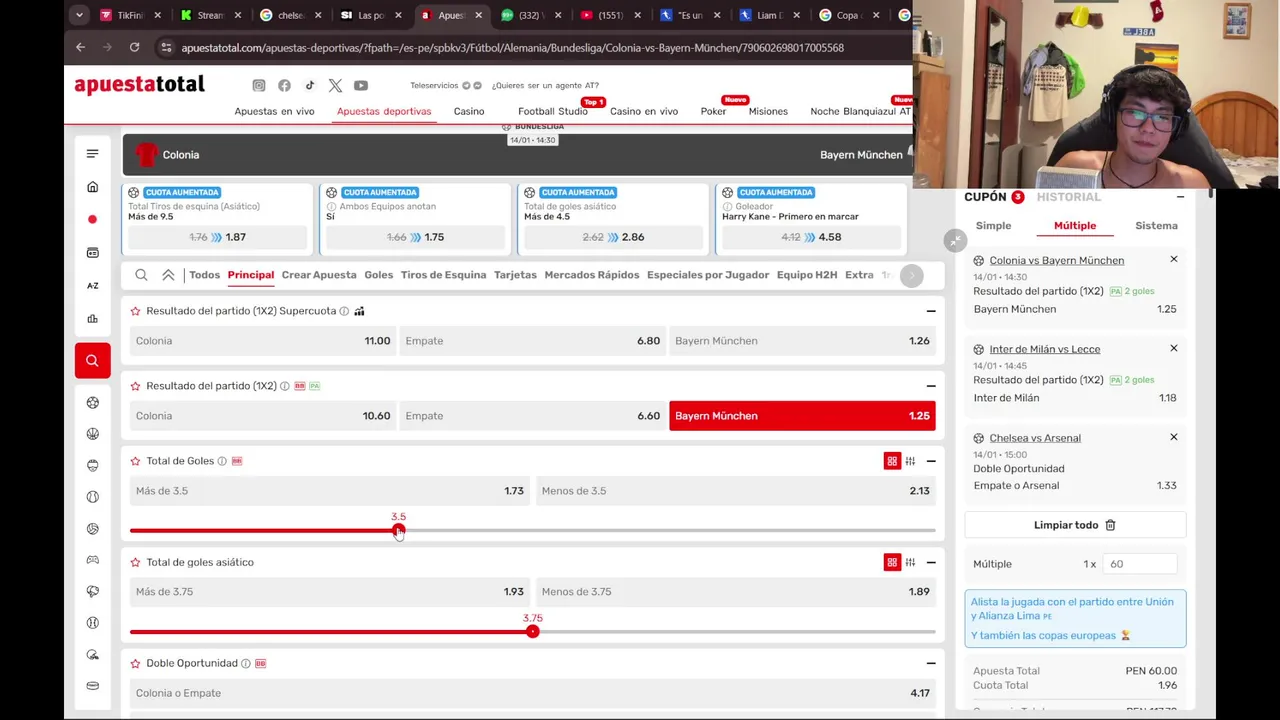
Task: Add Harry Kane Primero en marcar 4.58
Action: [811, 237]
